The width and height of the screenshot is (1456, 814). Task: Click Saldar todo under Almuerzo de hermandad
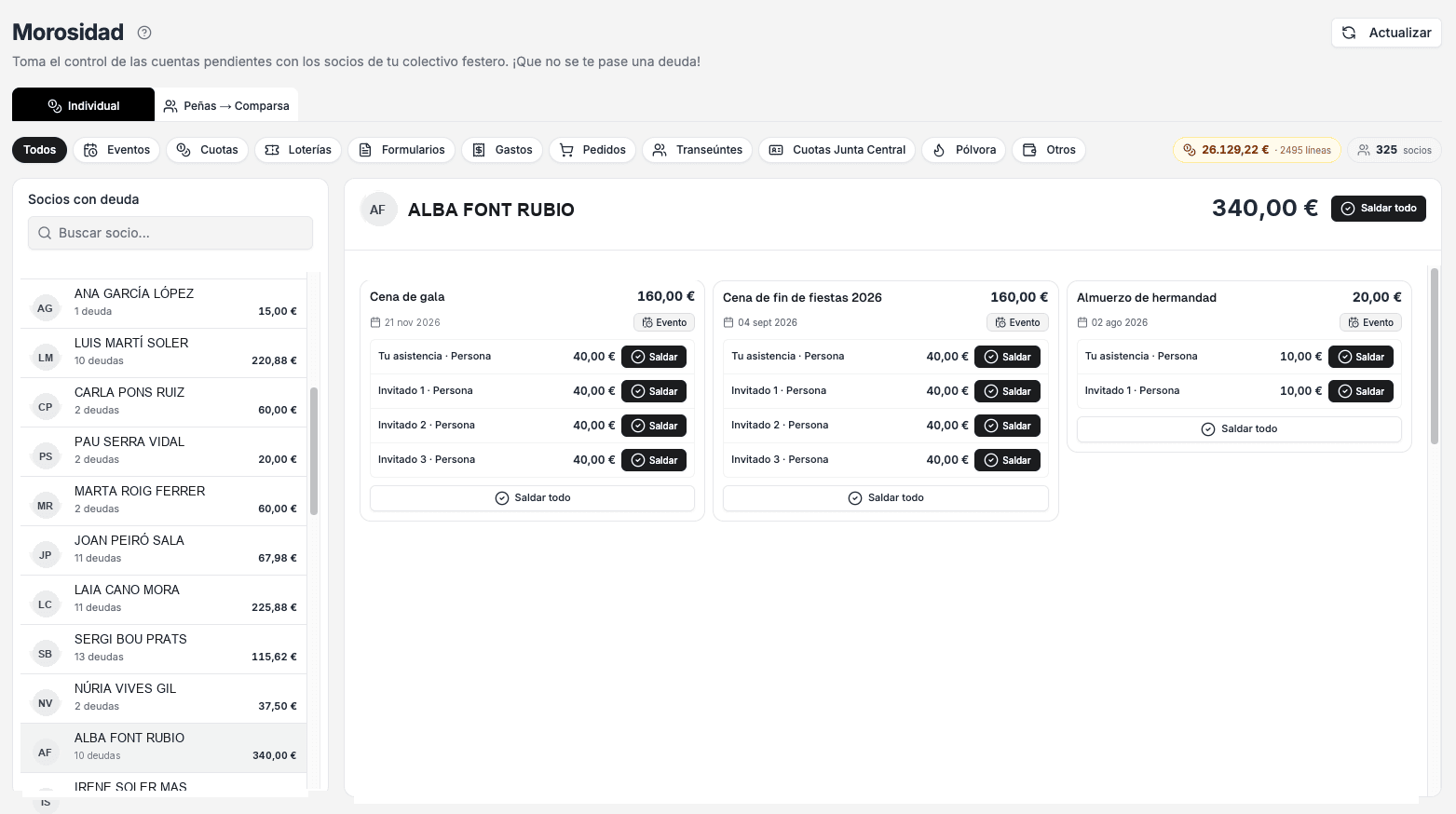pyautogui.click(x=1239, y=429)
